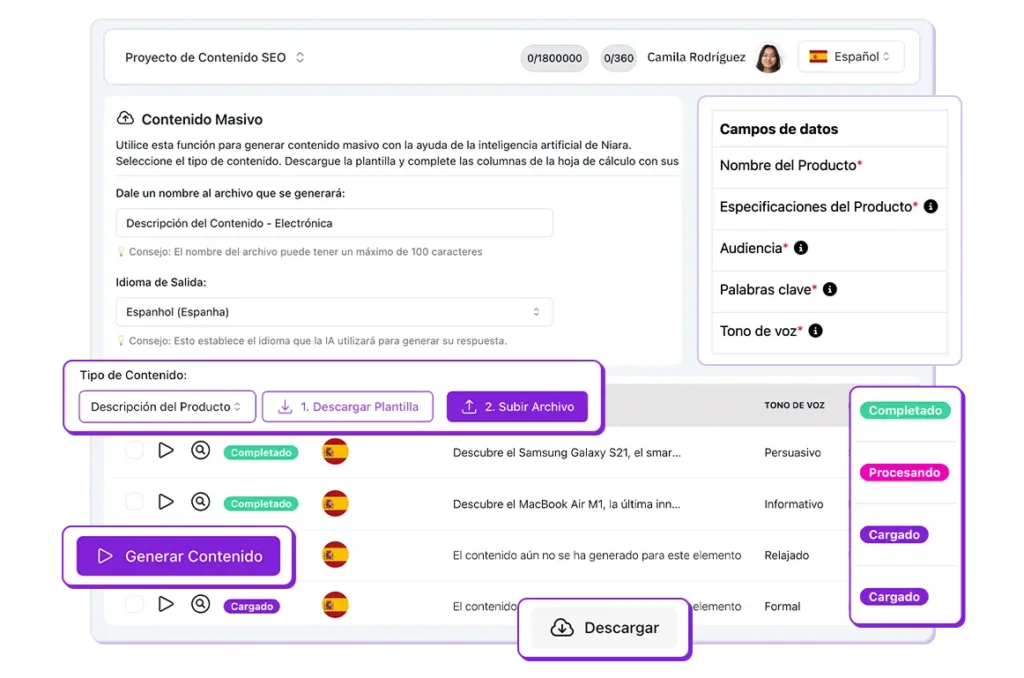Click play icon in the Formal tone row
Image resolution: width=1024 pixels, height=678 pixels.
(x=166, y=604)
